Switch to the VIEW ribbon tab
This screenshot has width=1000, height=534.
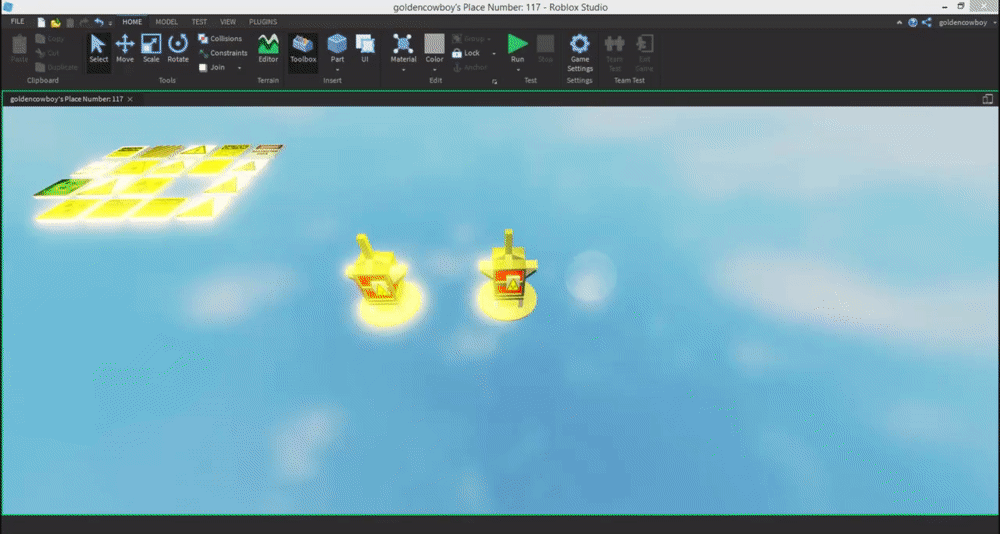tap(228, 22)
